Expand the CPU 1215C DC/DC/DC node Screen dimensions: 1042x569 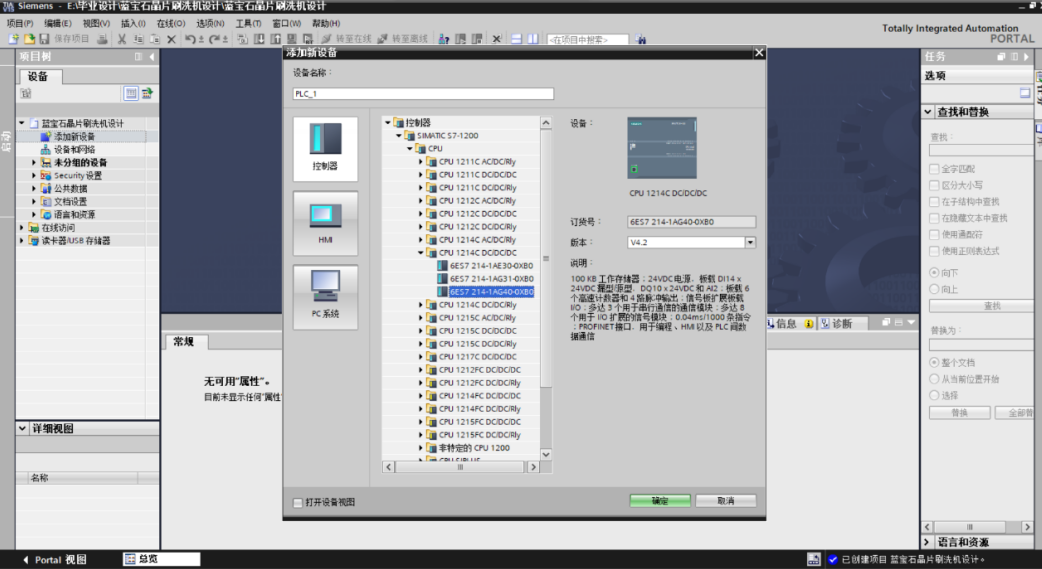pos(421,331)
